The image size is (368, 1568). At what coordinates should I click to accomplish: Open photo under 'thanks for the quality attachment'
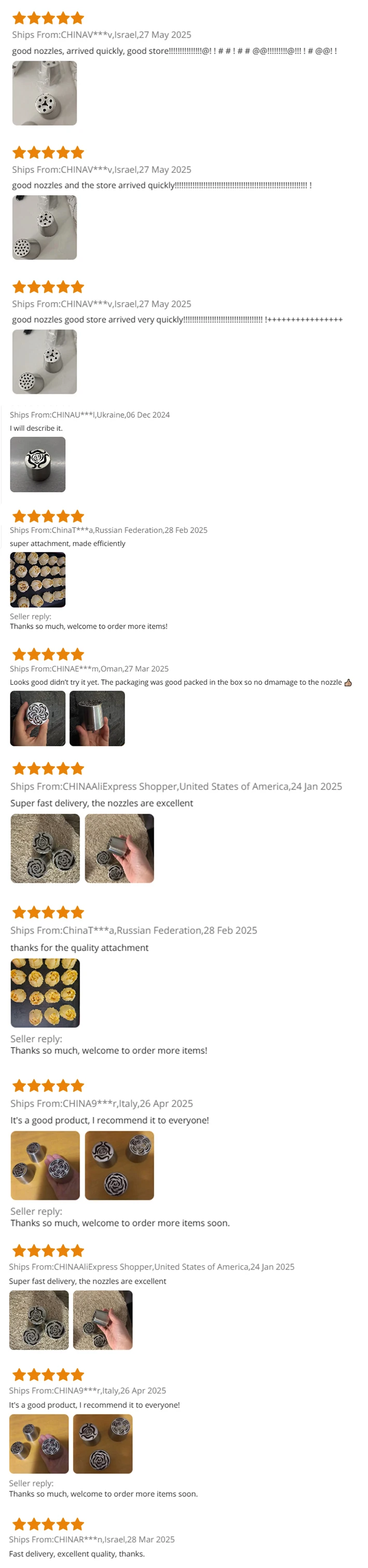tap(45, 993)
